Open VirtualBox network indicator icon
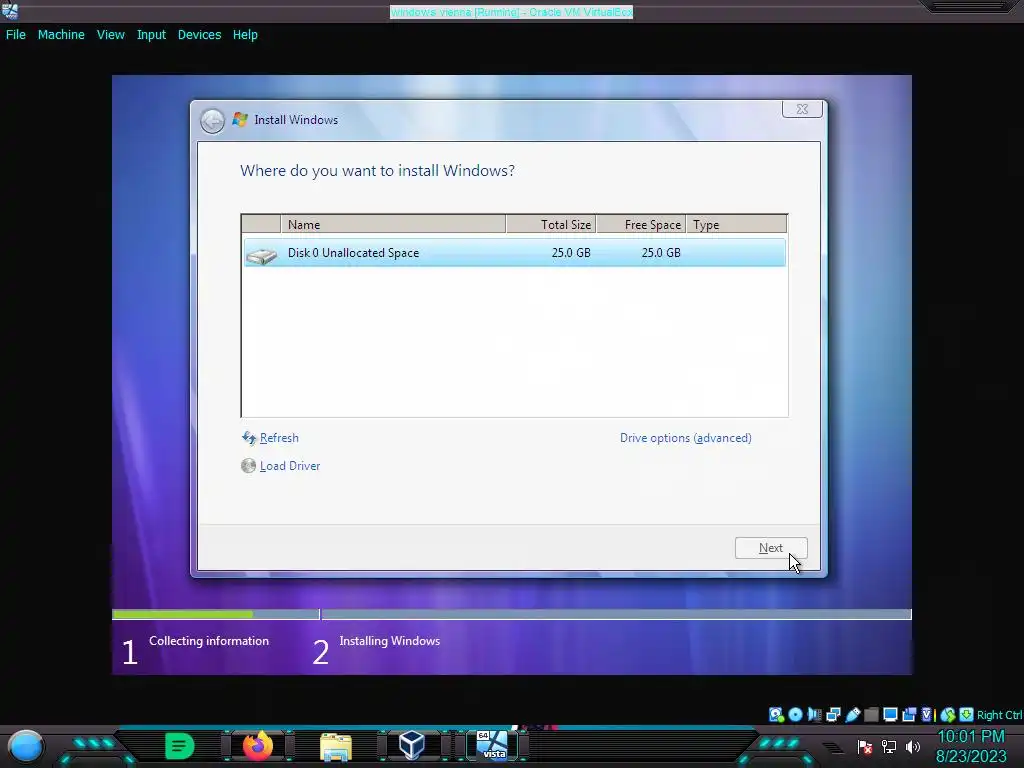 click(833, 714)
